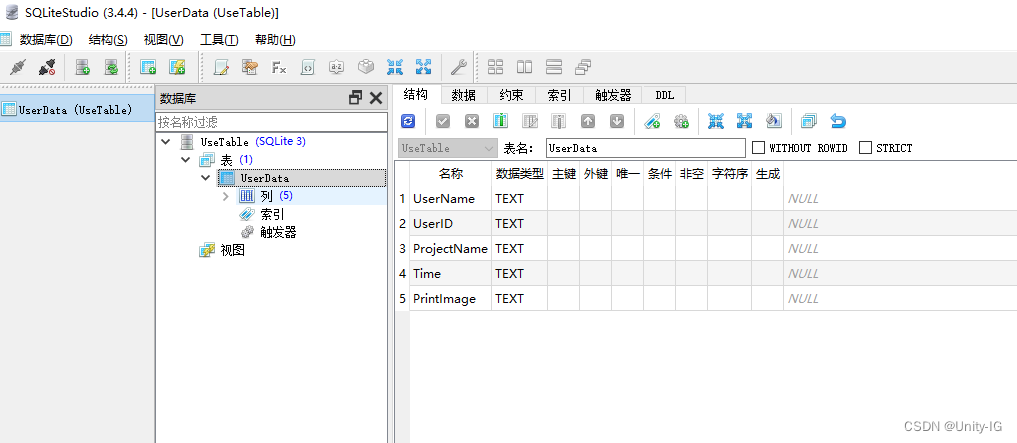Select the 触发器 item in the tree
This screenshot has height=443, width=1017.
coord(277,232)
